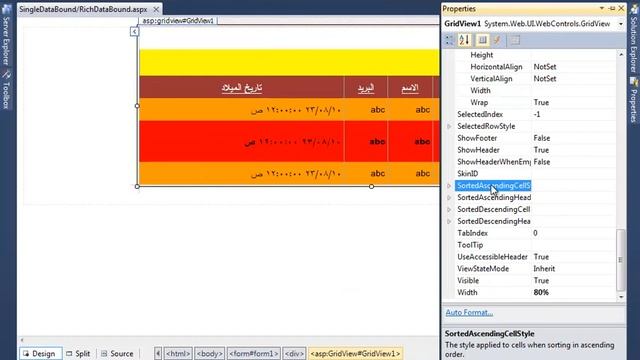This screenshot has height=360, width=640.
Task: Click the Width 80% value field
Action: point(573,292)
